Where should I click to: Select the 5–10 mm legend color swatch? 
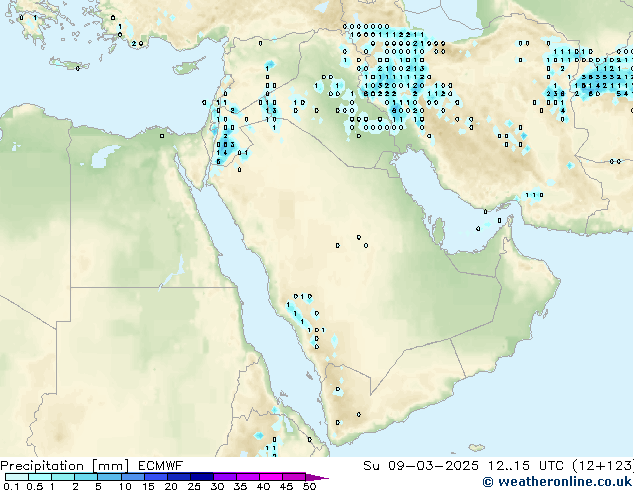(109, 477)
